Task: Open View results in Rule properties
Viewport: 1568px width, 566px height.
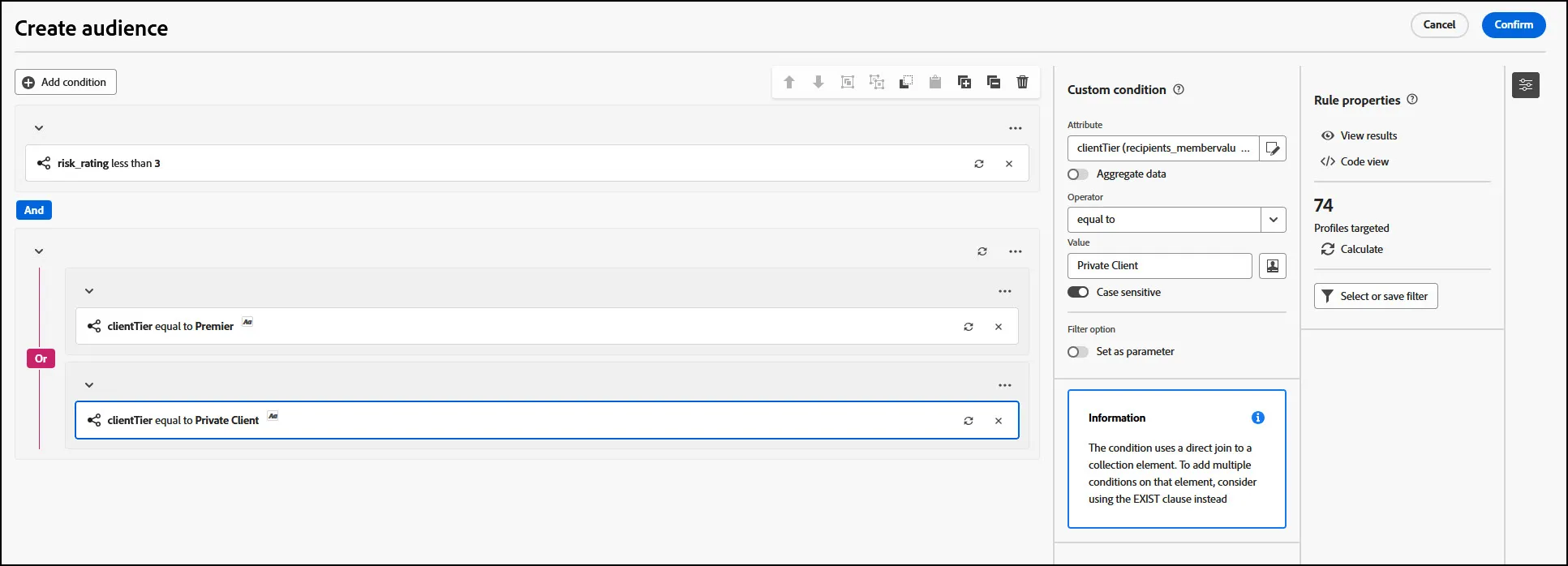Action: tap(1360, 135)
